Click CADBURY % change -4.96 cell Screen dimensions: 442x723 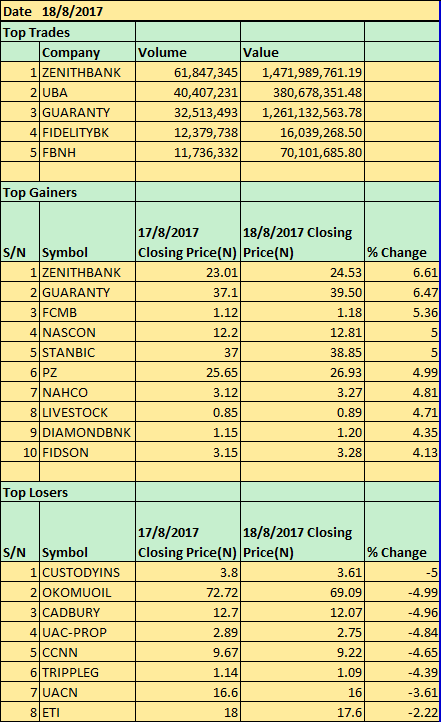(402, 613)
